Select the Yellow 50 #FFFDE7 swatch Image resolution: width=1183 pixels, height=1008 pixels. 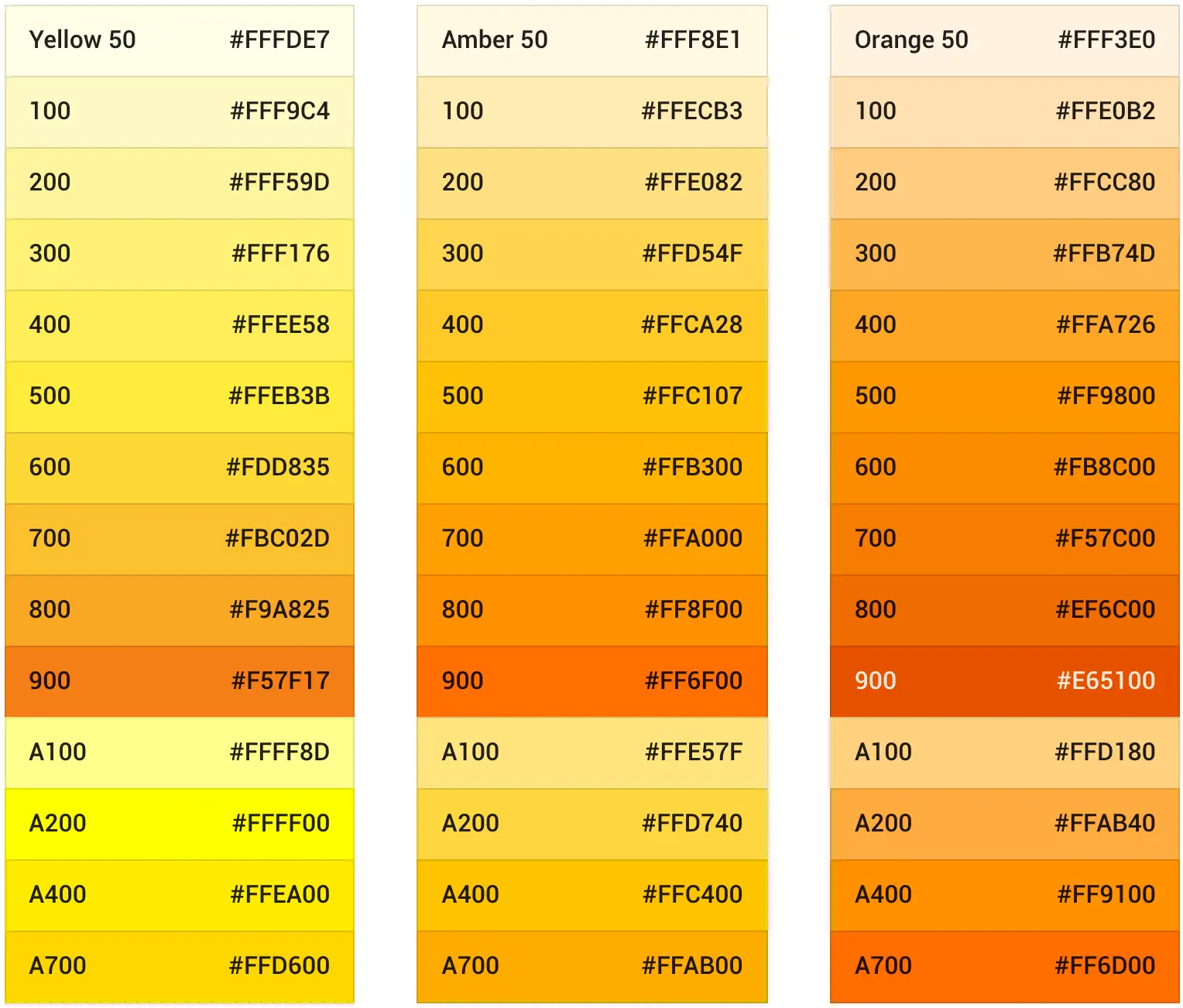(180, 41)
